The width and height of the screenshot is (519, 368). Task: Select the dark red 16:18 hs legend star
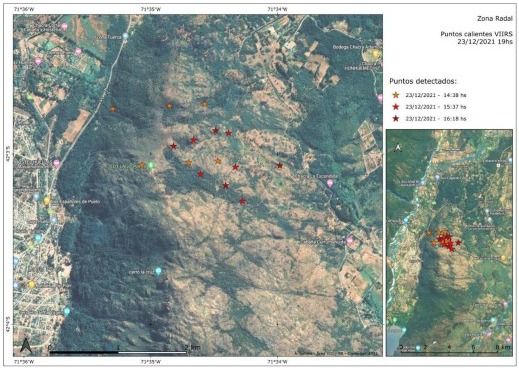point(396,118)
